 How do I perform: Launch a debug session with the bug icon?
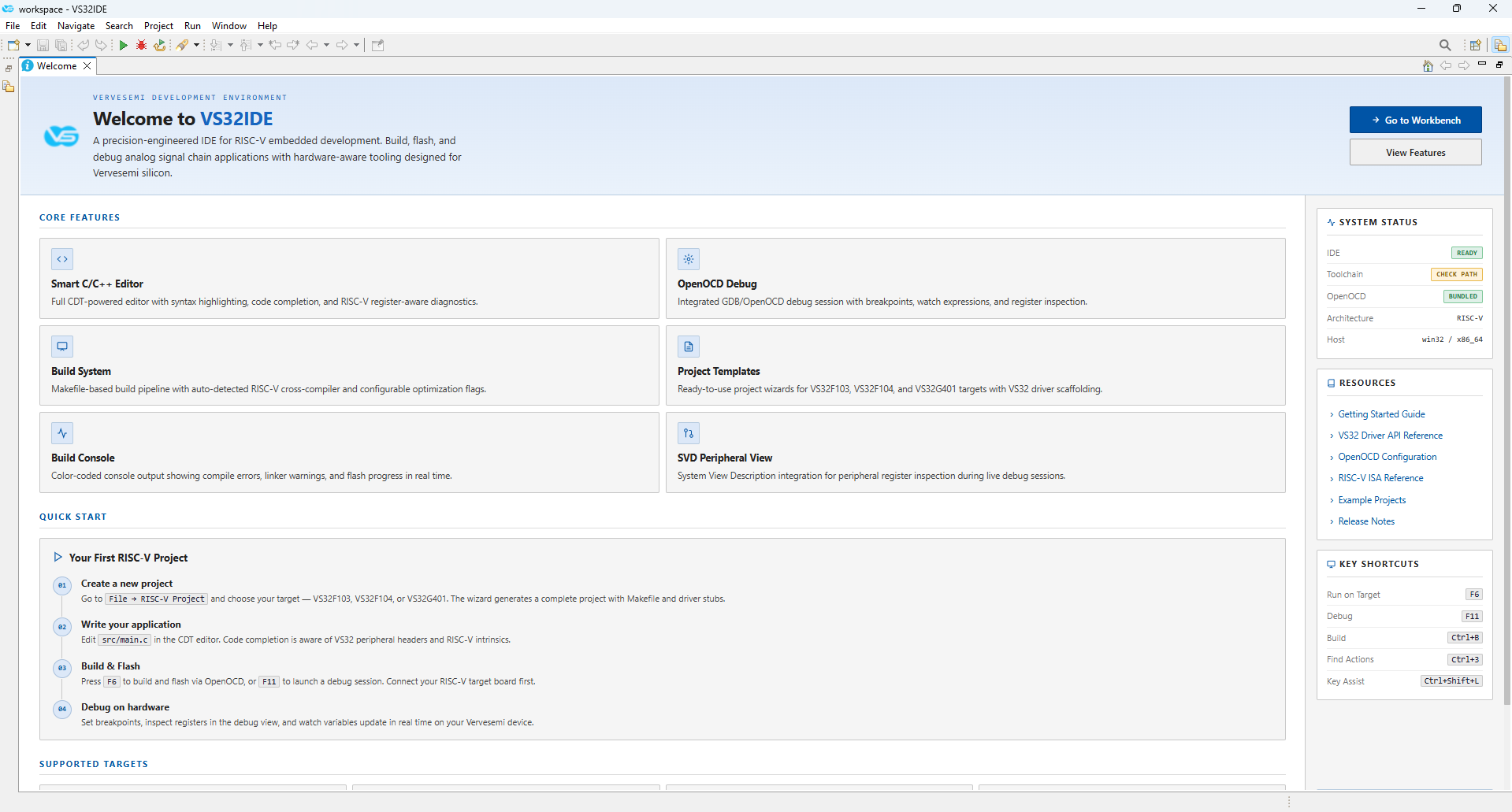[x=141, y=45]
